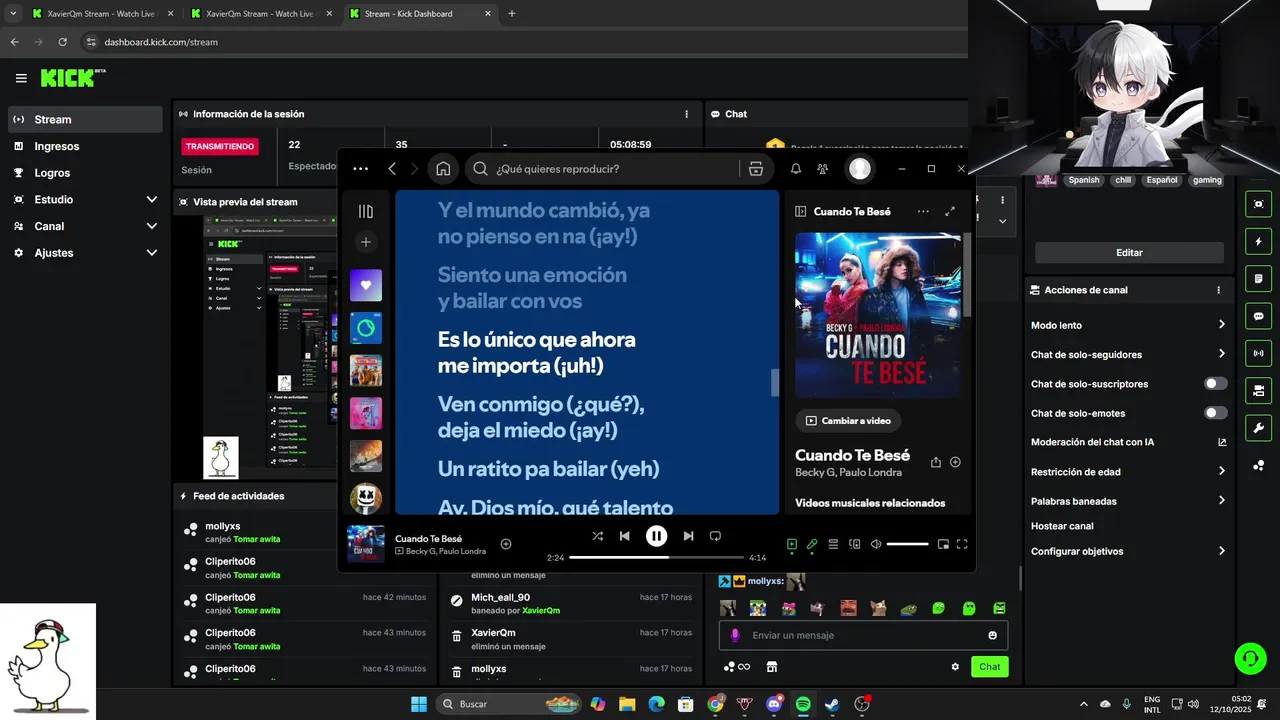1280x720 pixels.
Task: Send message with green Chat button
Action: coord(989,667)
